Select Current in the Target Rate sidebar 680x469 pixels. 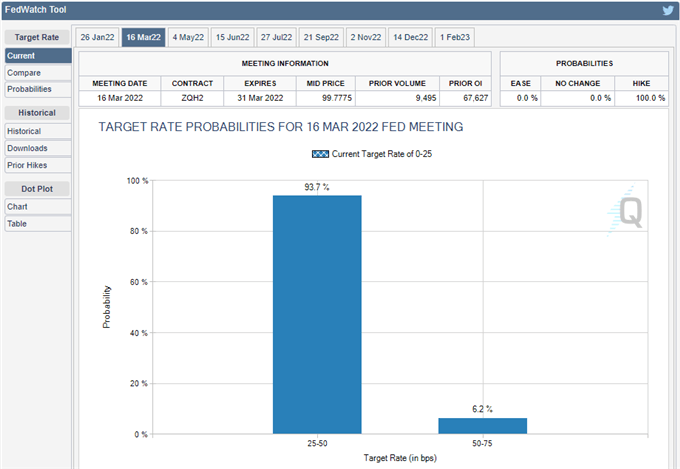pos(38,56)
